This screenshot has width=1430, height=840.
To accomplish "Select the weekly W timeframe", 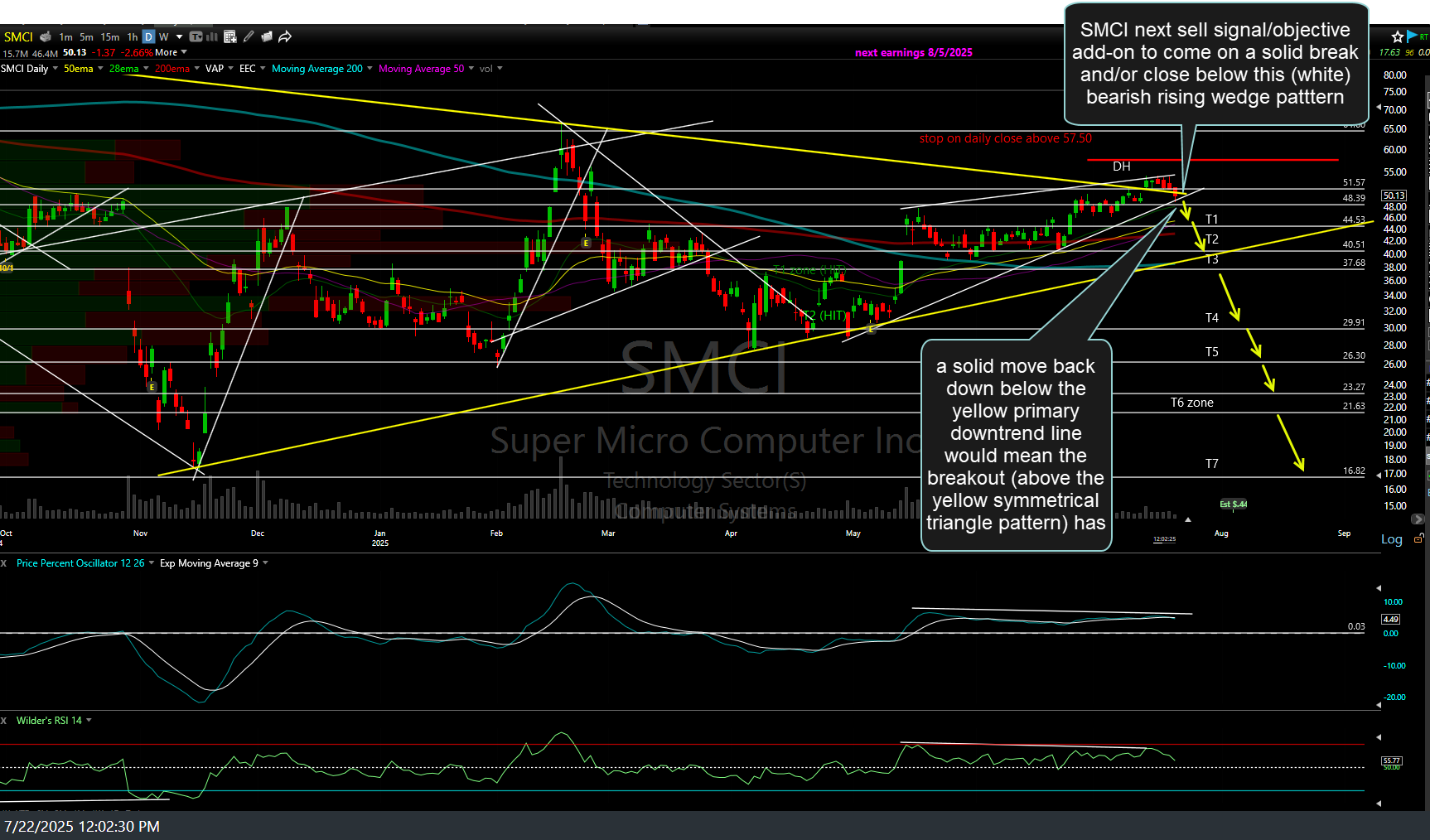I will [x=163, y=36].
